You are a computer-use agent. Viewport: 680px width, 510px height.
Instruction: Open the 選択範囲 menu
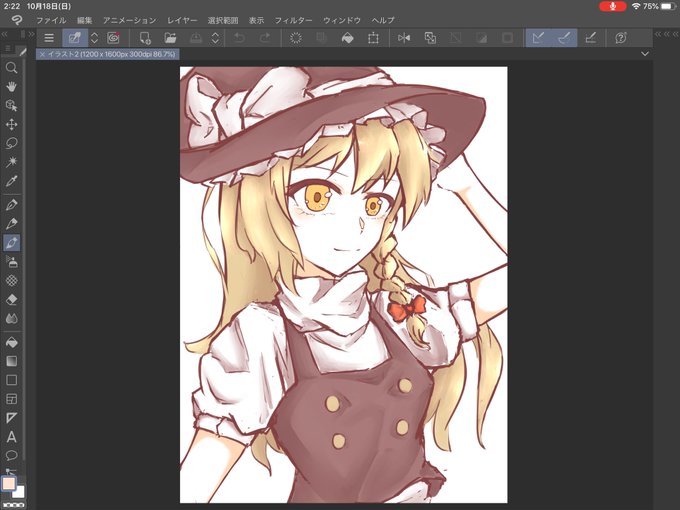point(223,20)
